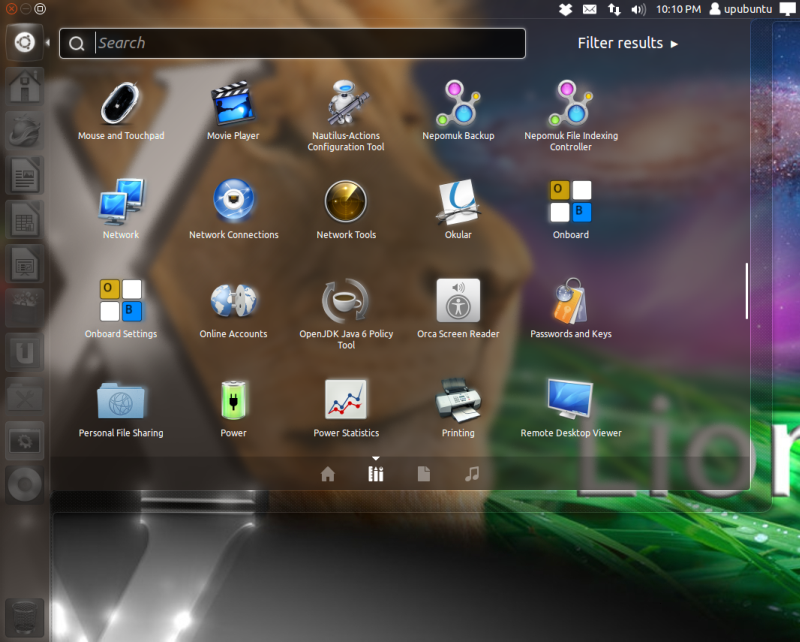Open Orca Screen Reader

pos(458,308)
